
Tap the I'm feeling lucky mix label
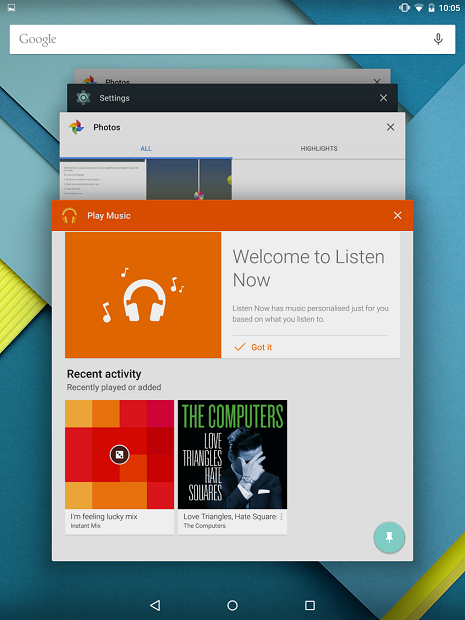coord(104,516)
